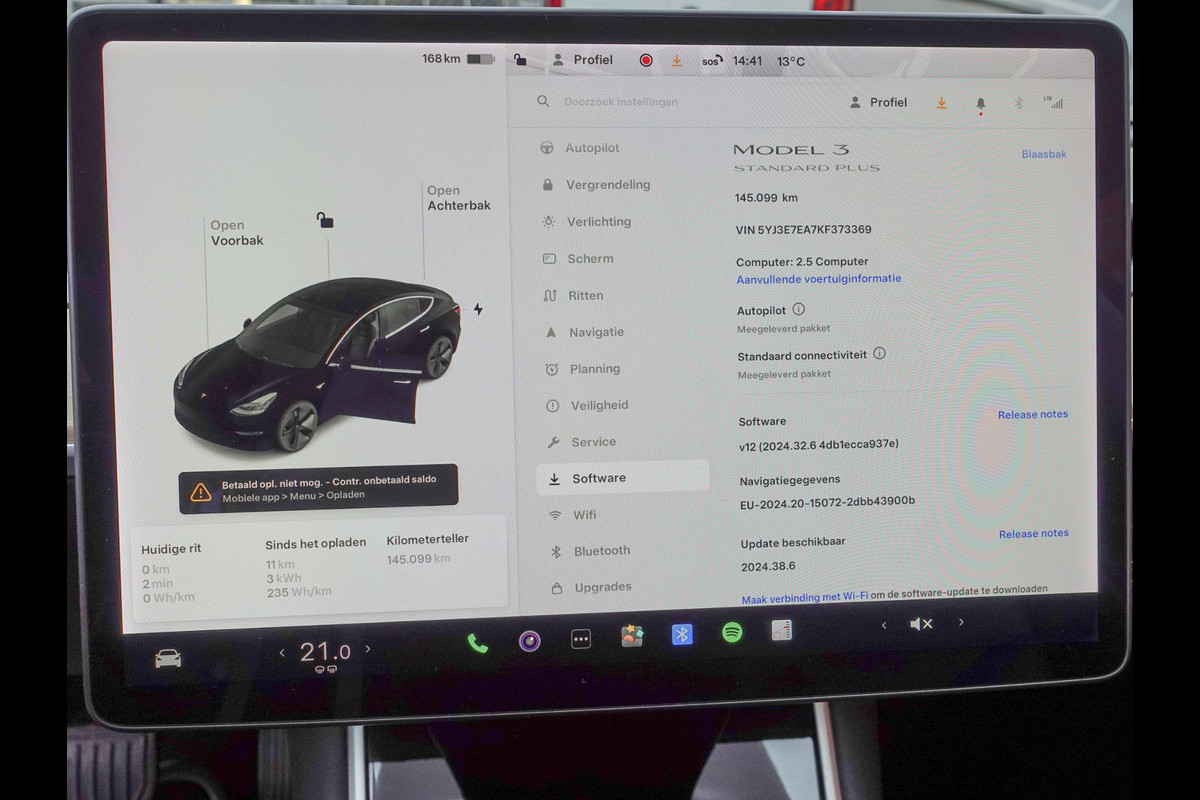This screenshot has width=1200, height=800.
Task: Tap the Bluetooth app icon in dock
Action: (682, 634)
